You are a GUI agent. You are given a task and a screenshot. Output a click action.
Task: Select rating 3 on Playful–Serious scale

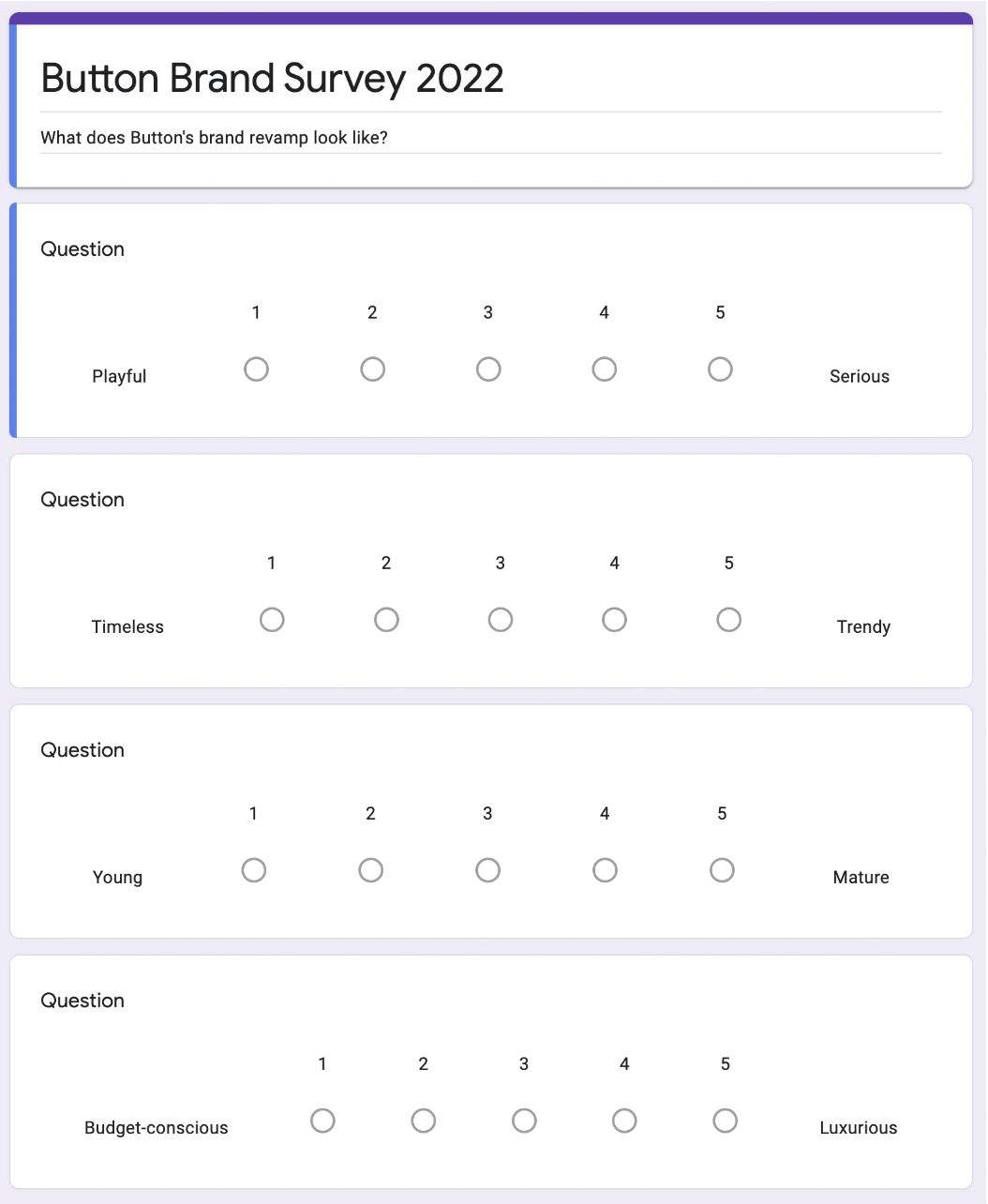[x=488, y=369]
